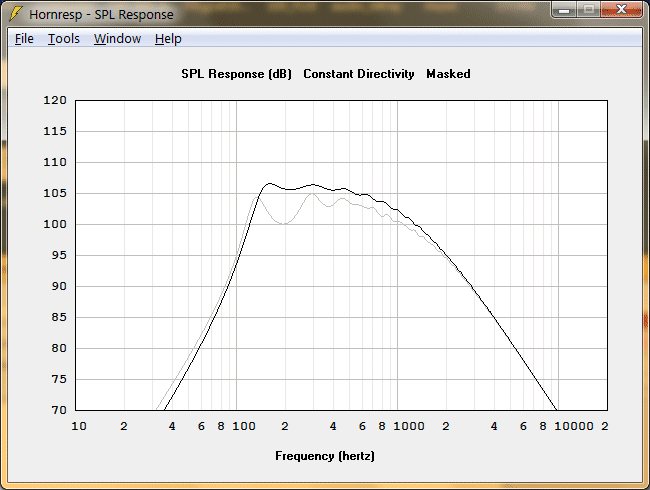Click the 'Constant Directivity' label
The width and height of the screenshot is (650, 490).
point(359,74)
